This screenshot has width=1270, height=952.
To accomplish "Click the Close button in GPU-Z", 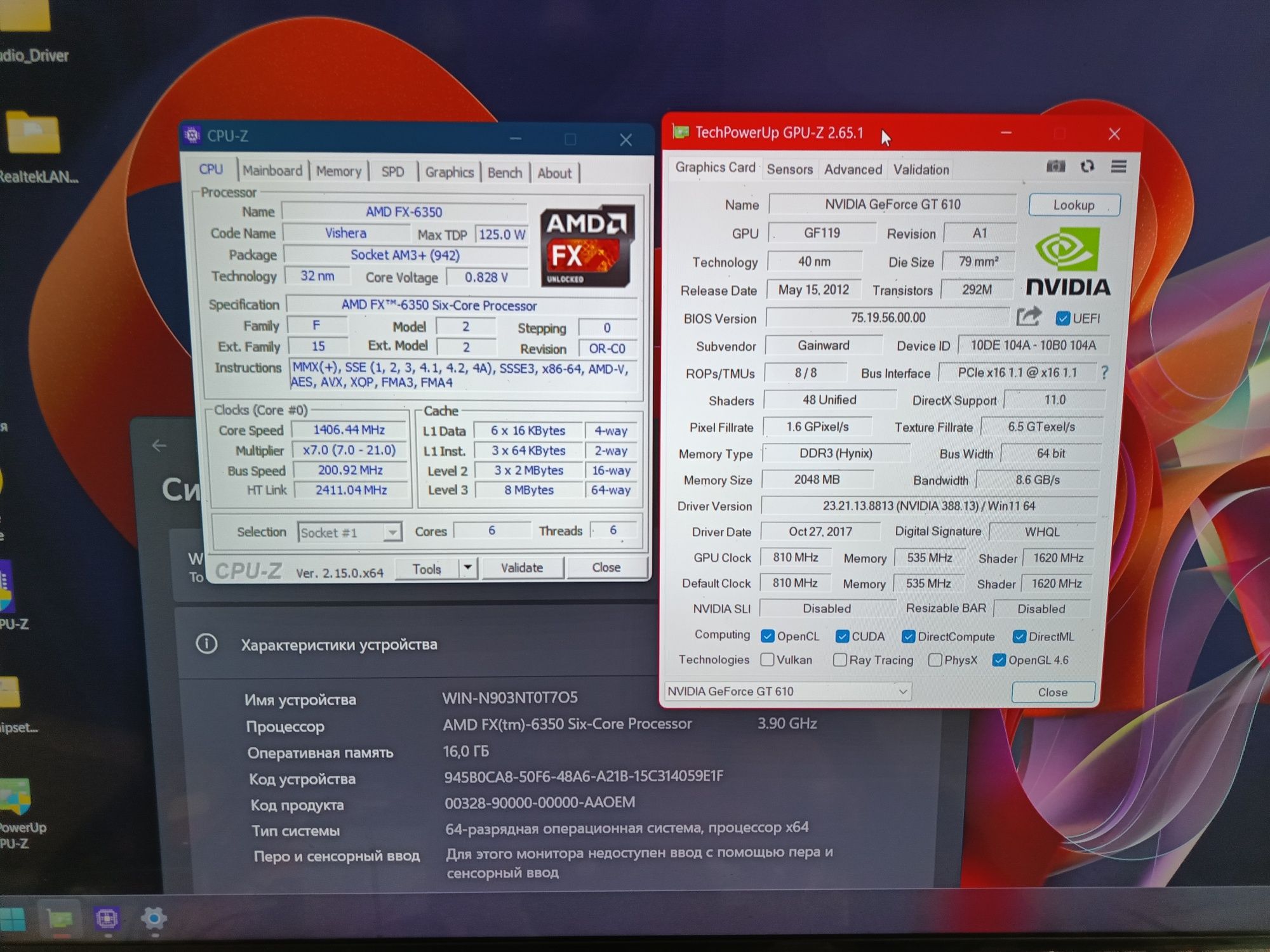I will click(1053, 692).
